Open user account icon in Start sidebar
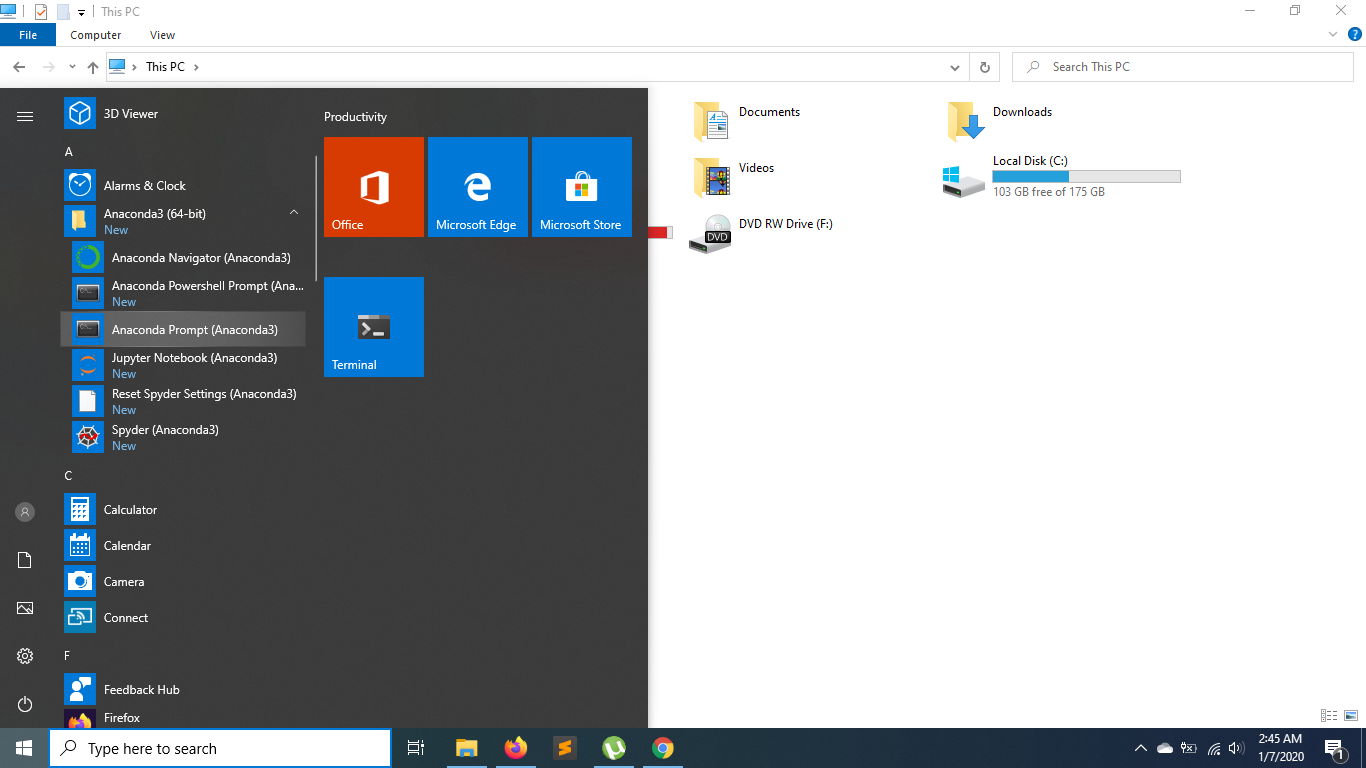The image size is (1366, 768). (25, 512)
